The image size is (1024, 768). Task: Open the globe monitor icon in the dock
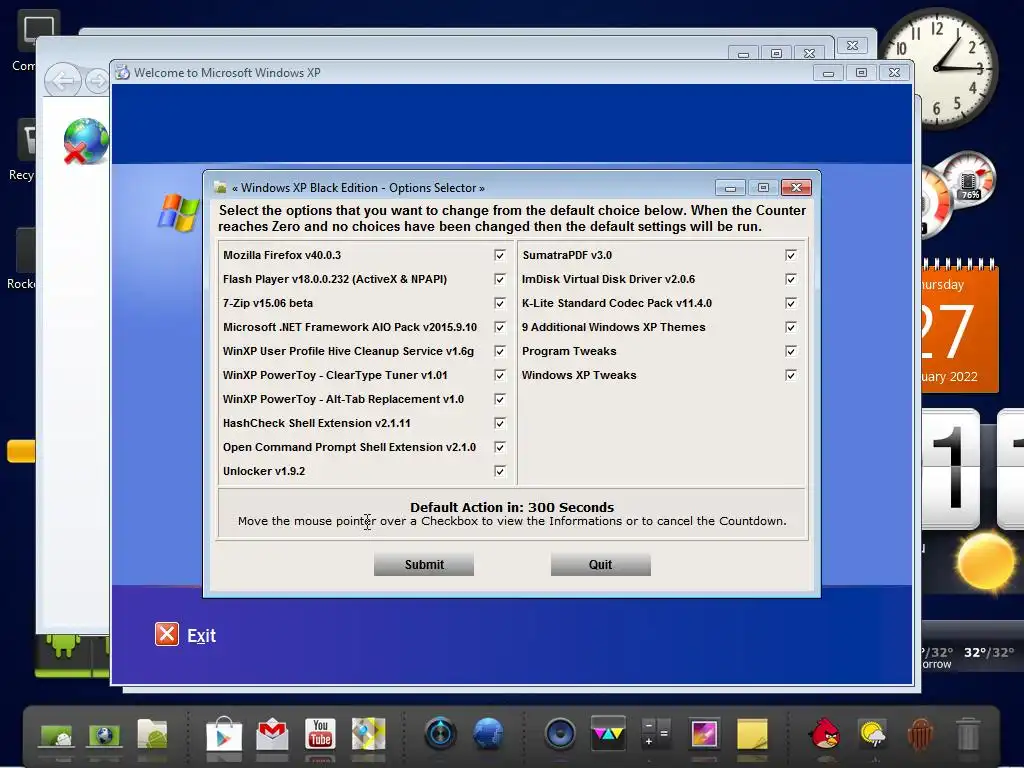(104, 735)
